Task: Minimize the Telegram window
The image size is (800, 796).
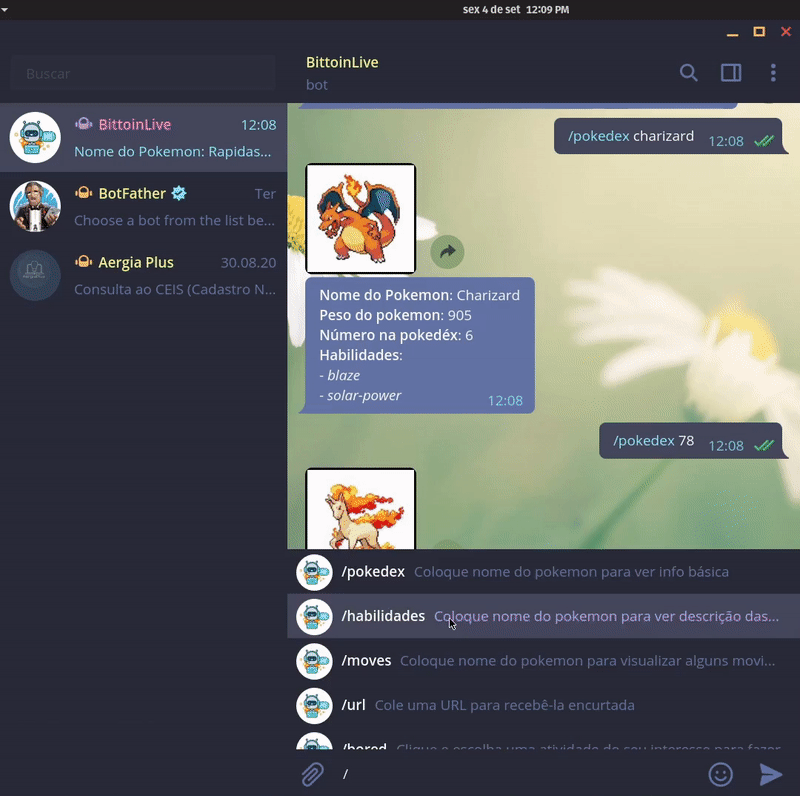Action: click(x=732, y=34)
